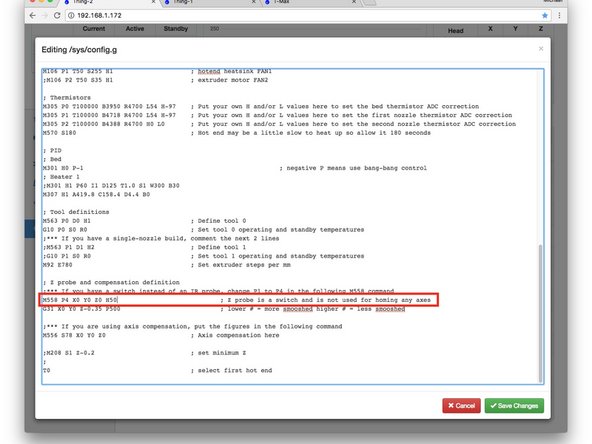This screenshot has width=592, height=444.
Task: Click the 'Editing /sys/config.g' dialog title
Action: click(79, 50)
